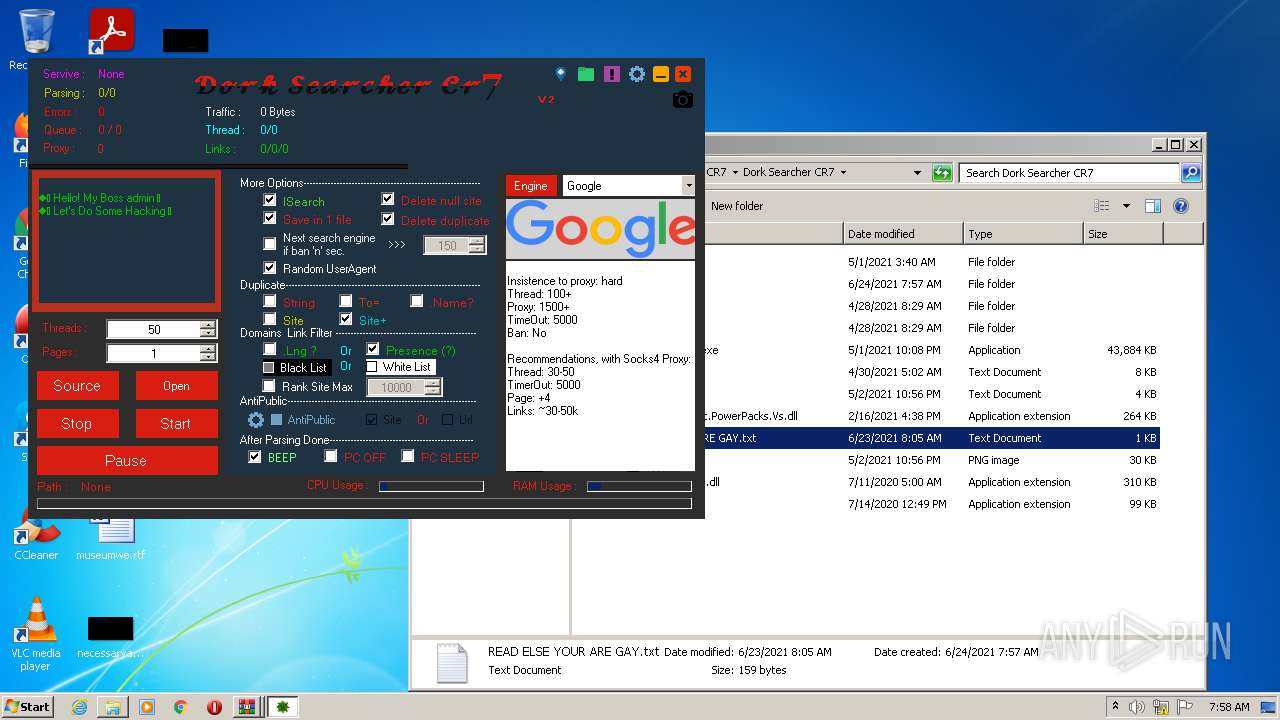Image resolution: width=1280 pixels, height=720 pixels.
Task: Click Chrome taskbar icon
Action: point(181,707)
